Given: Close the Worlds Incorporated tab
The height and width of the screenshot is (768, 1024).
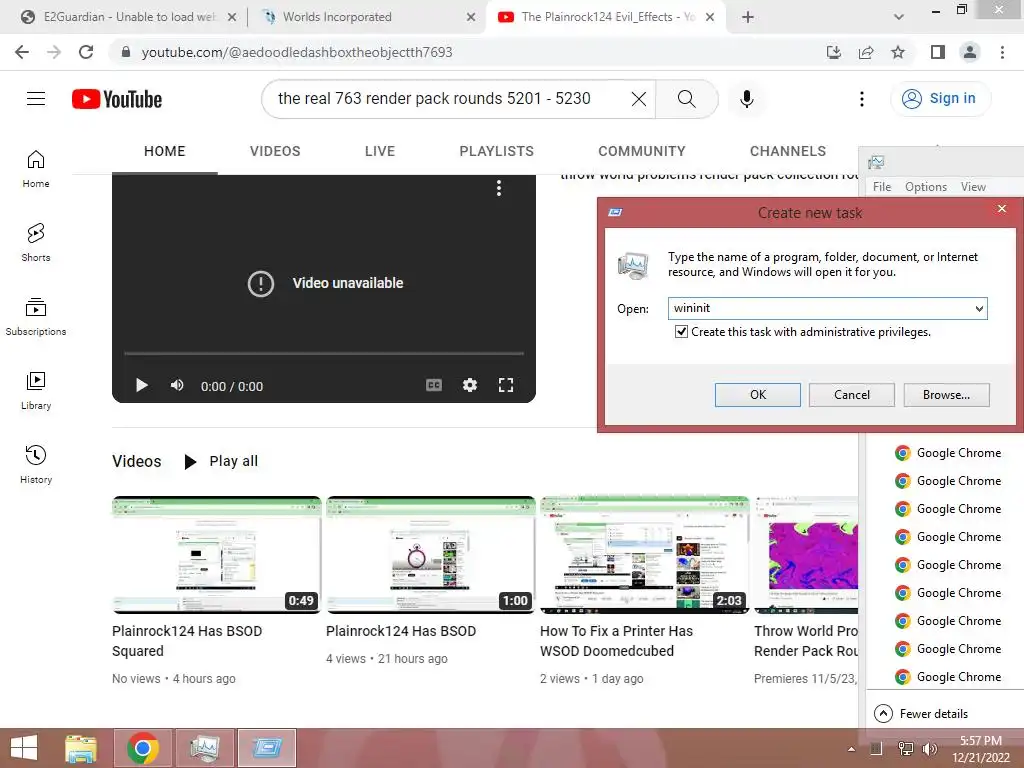Looking at the screenshot, I should (471, 17).
